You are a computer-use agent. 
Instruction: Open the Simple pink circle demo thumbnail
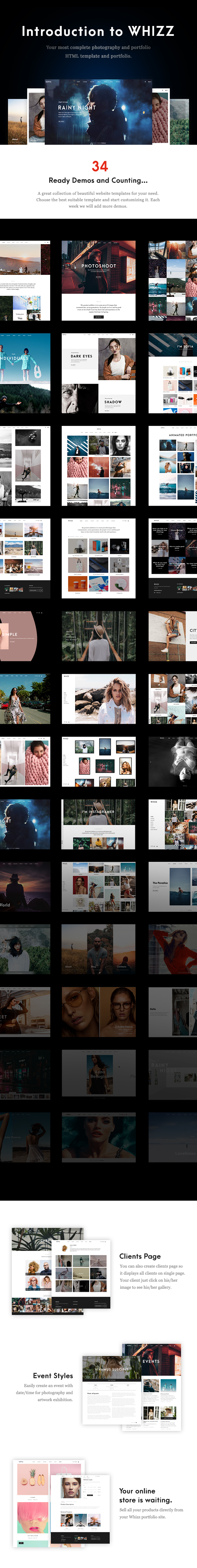click(x=25, y=636)
